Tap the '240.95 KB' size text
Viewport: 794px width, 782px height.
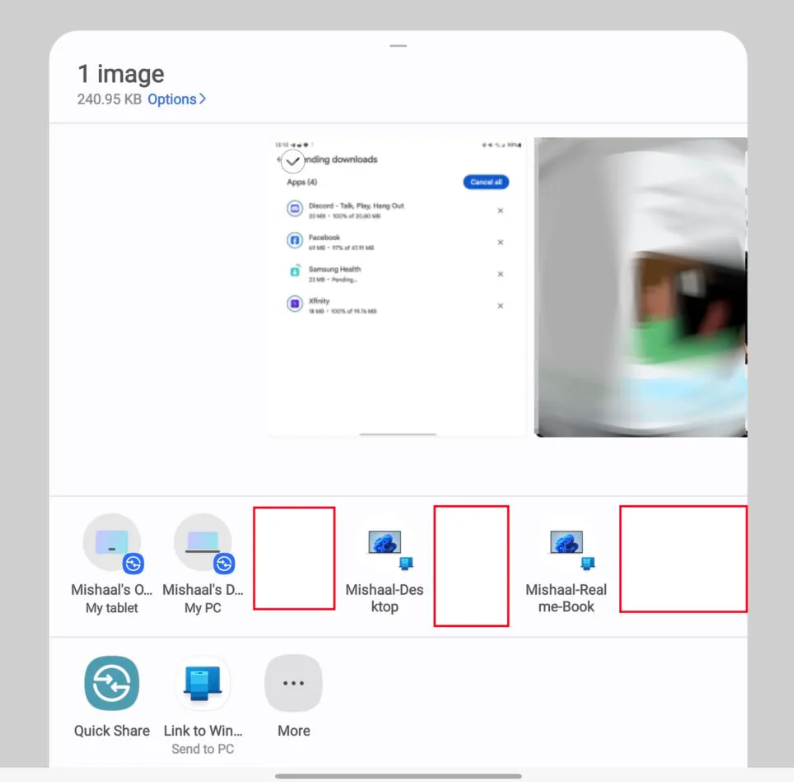109,99
